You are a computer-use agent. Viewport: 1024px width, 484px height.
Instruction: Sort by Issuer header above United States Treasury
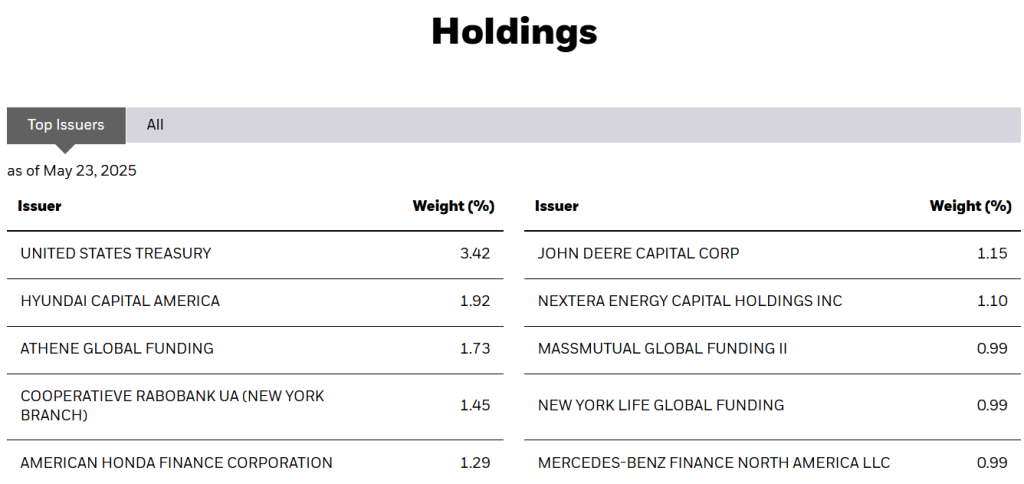click(x=40, y=206)
